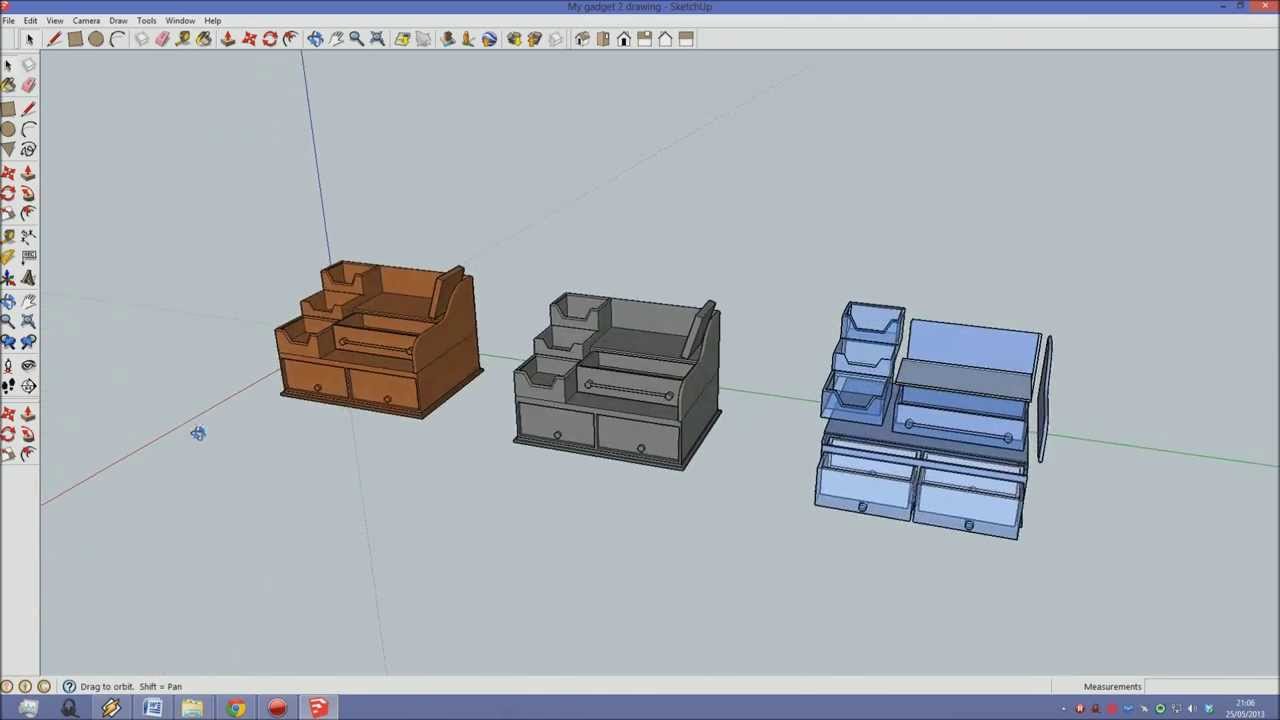Select the Look Around eye tool
This screenshot has width=1280, height=720.
click(29, 365)
